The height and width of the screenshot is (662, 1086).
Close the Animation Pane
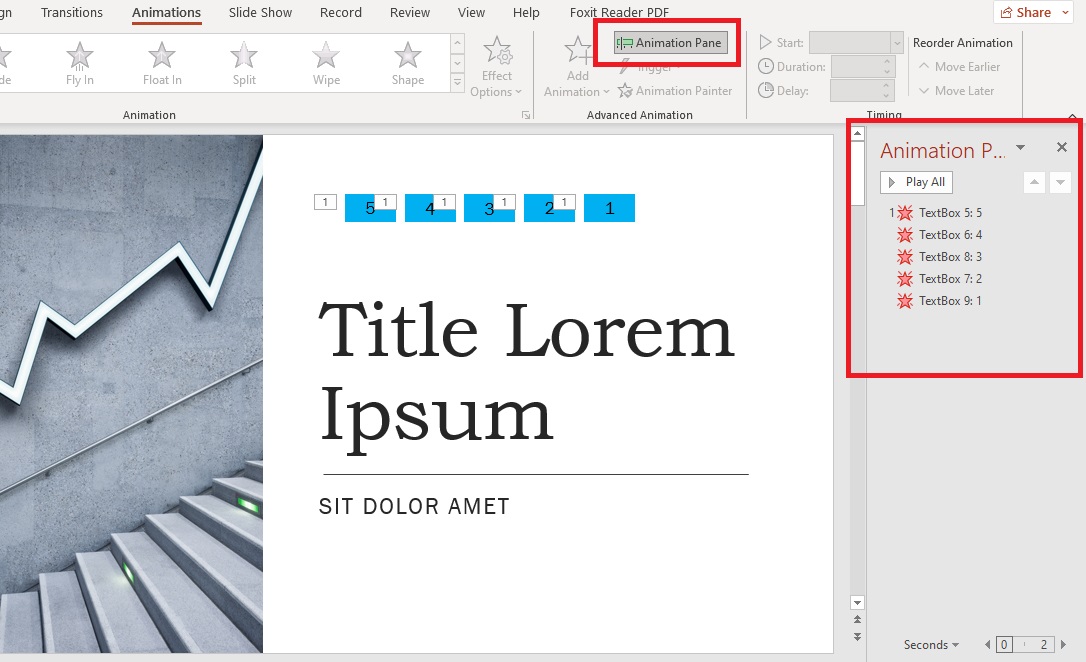[x=1062, y=147]
